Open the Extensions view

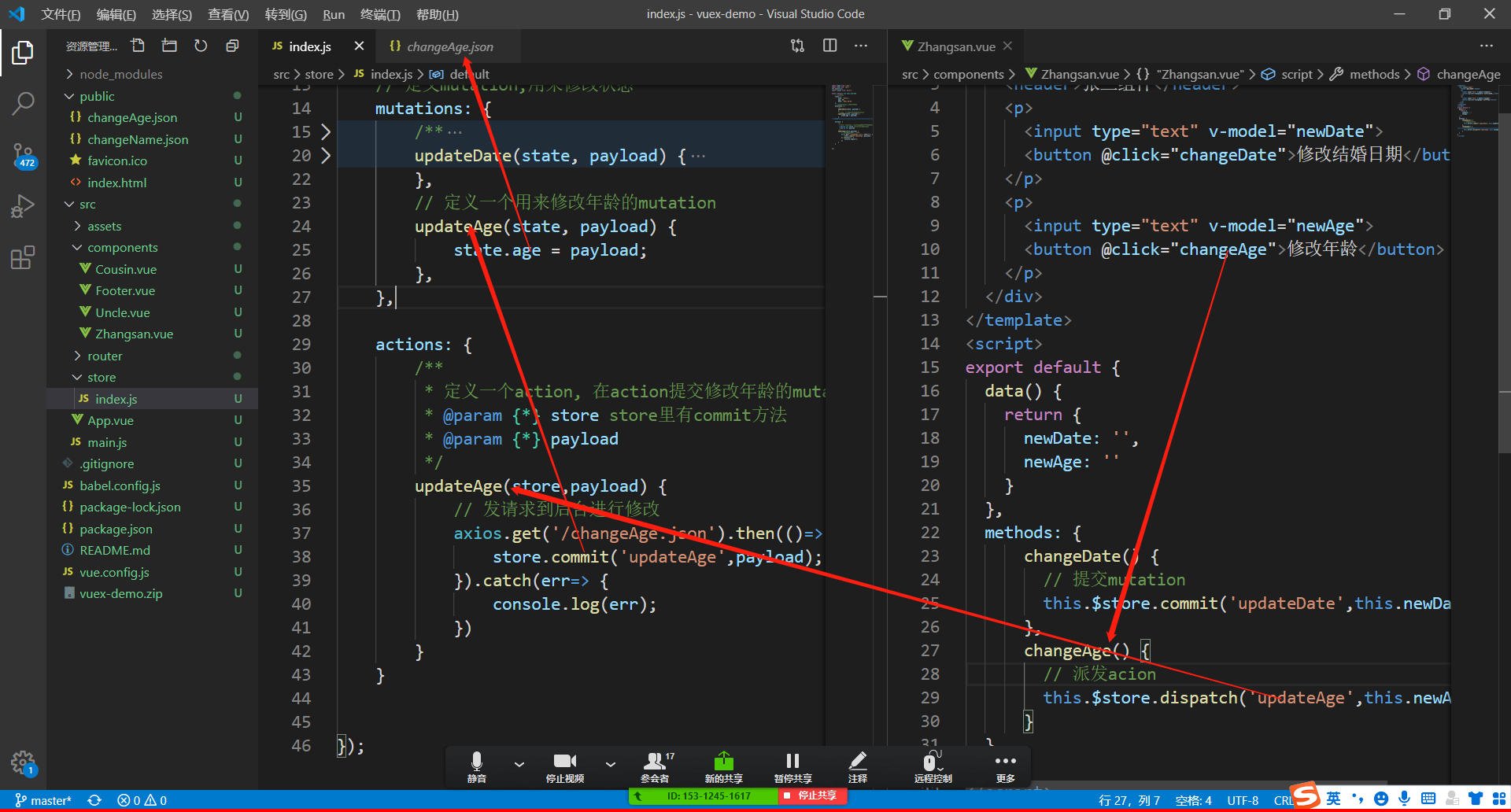click(23, 257)
